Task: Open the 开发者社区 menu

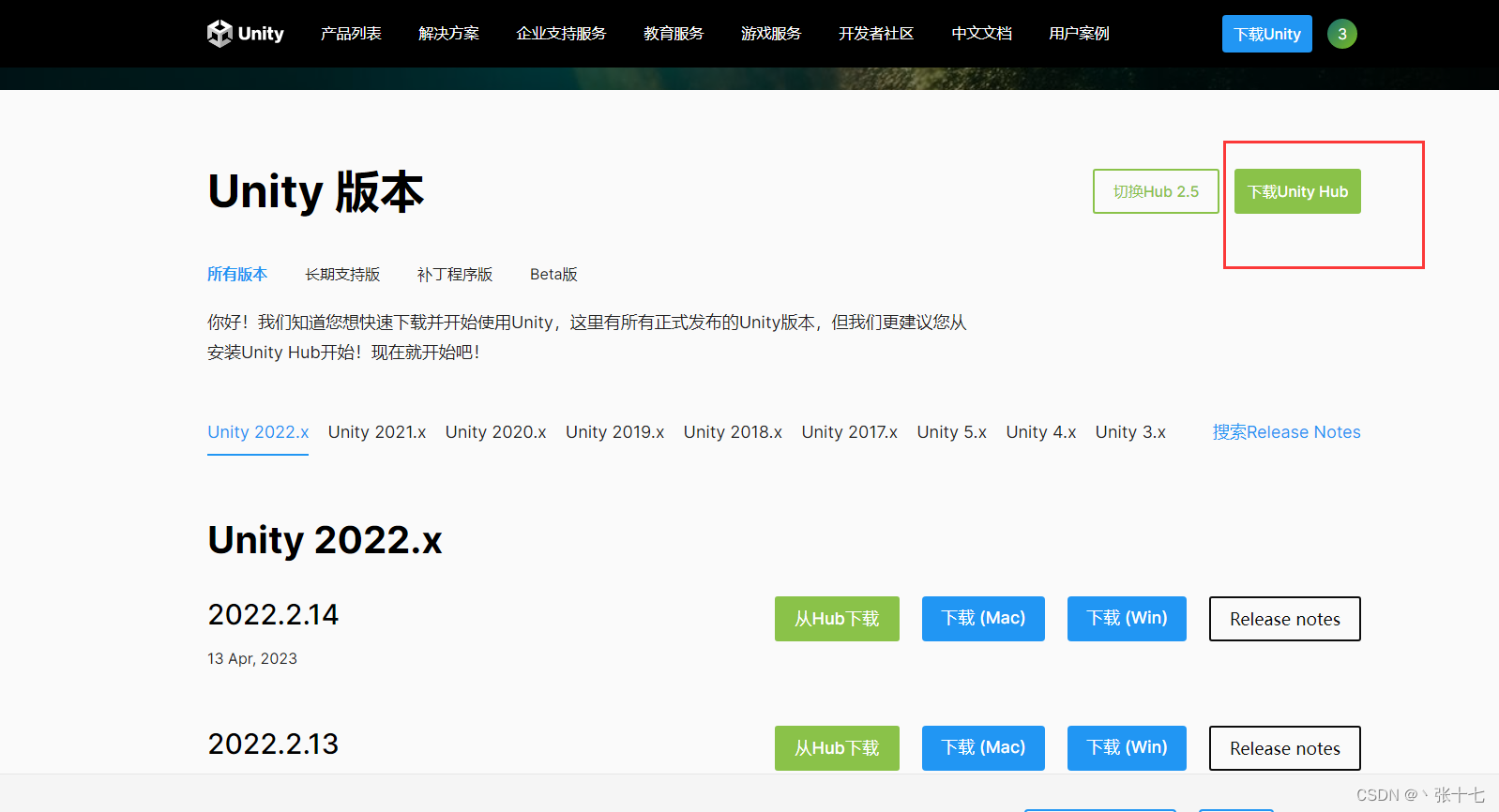Action: point(876,34)
